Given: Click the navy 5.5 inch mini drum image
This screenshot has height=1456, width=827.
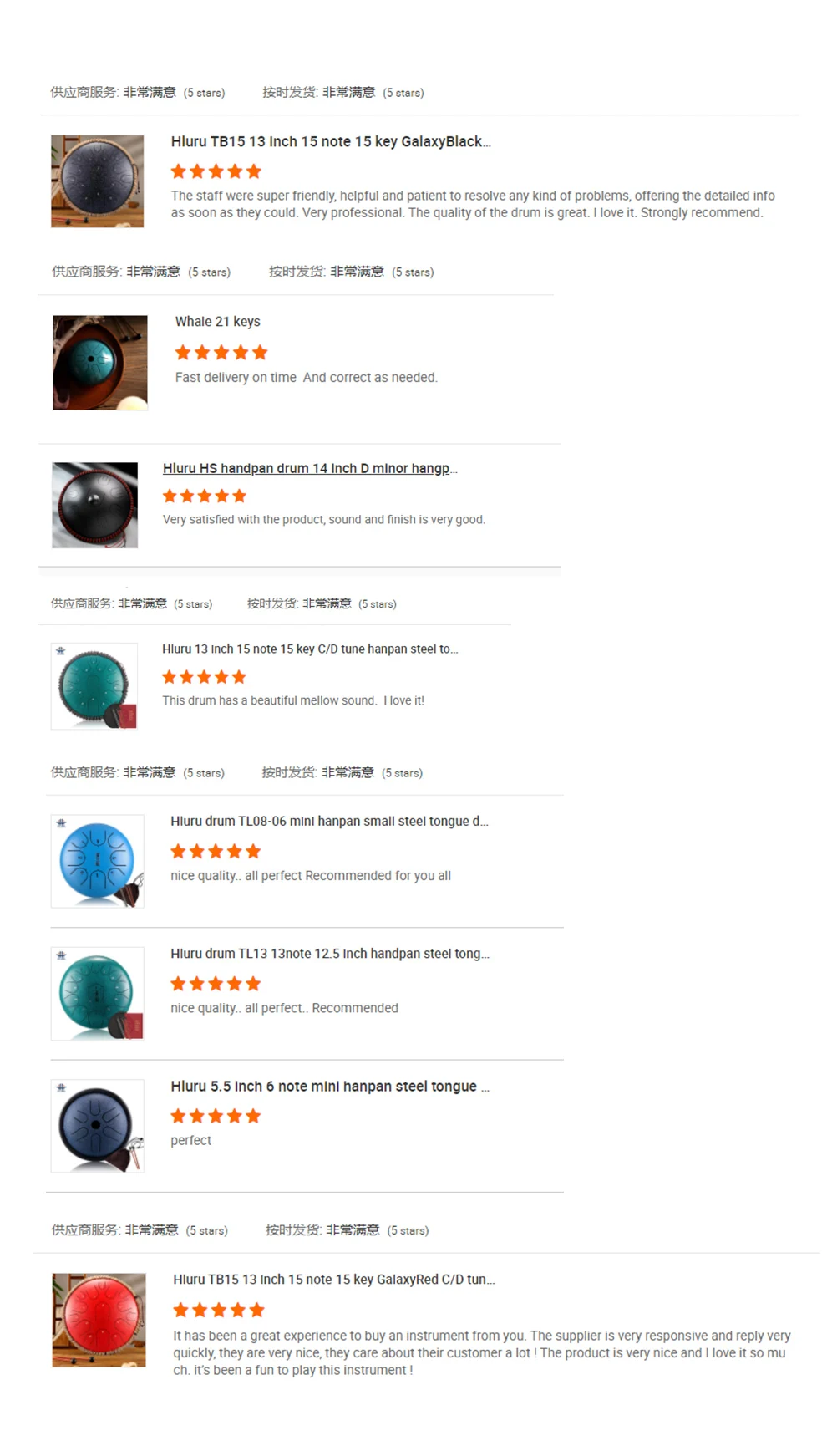Looking at the screenshot, I should (97, 1126).
